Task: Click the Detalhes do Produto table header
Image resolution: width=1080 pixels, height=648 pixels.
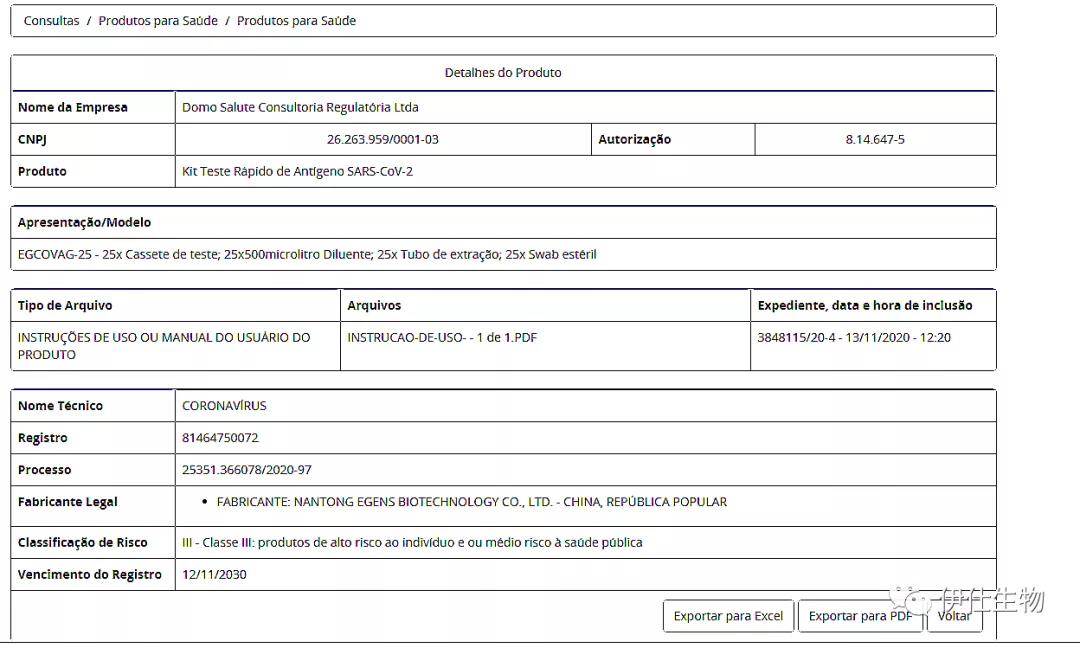Action: point(503,73)
